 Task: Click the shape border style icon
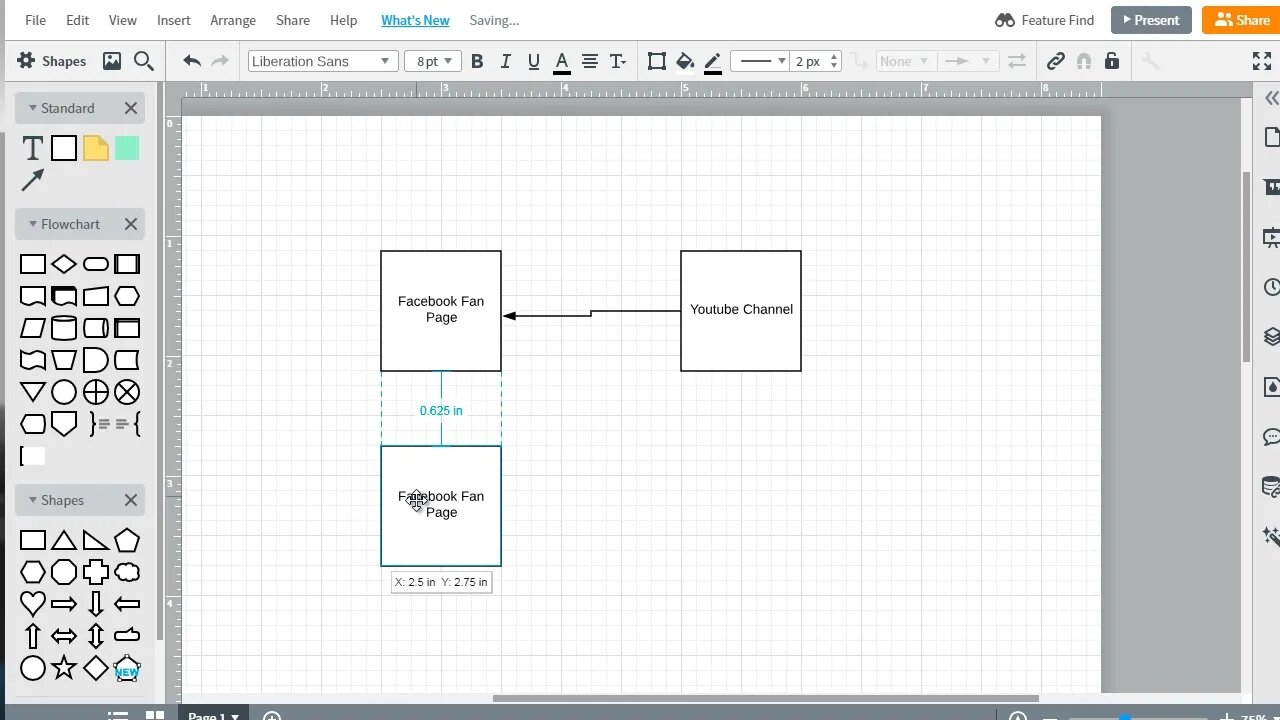tap(657, 61)
